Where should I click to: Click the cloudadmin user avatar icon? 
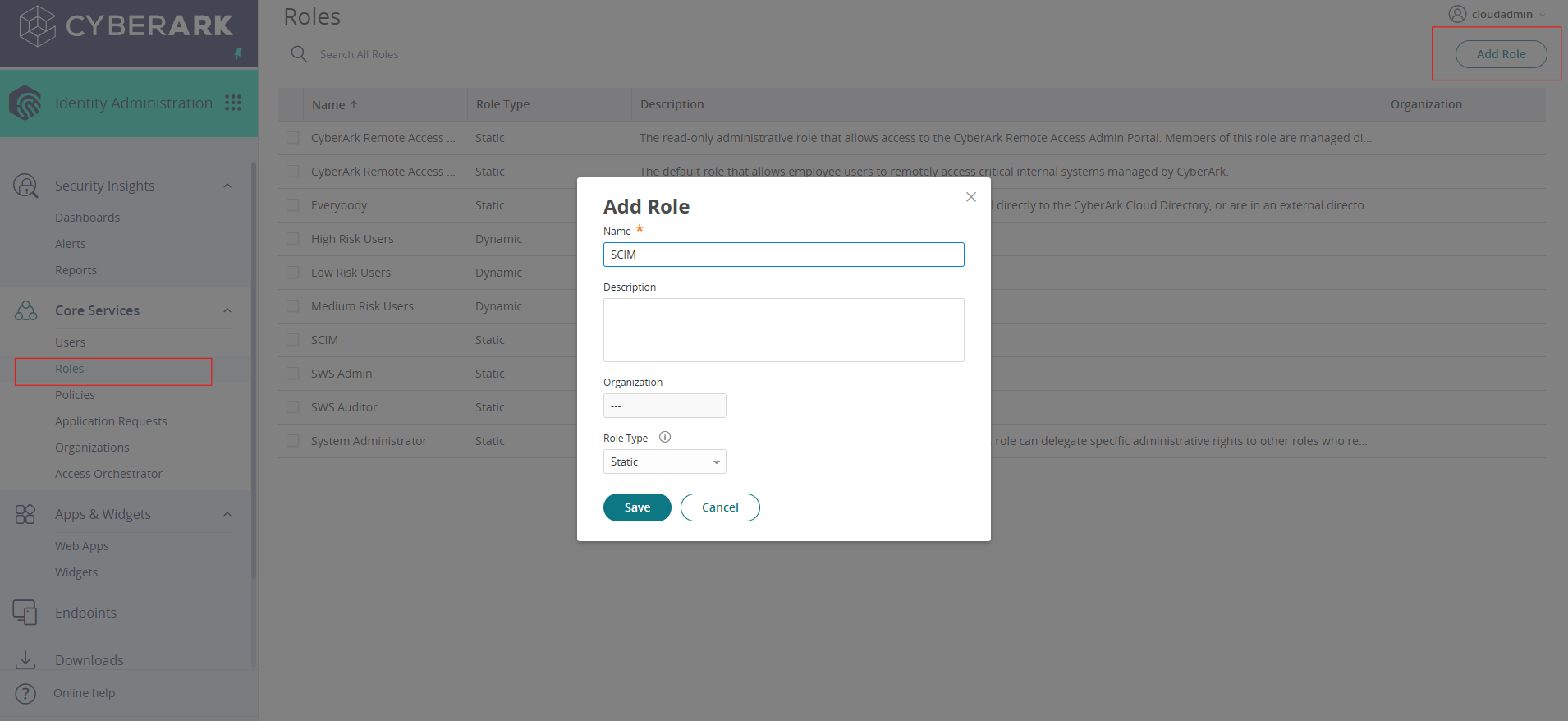pyautogui.click(x=1457, y=14)
